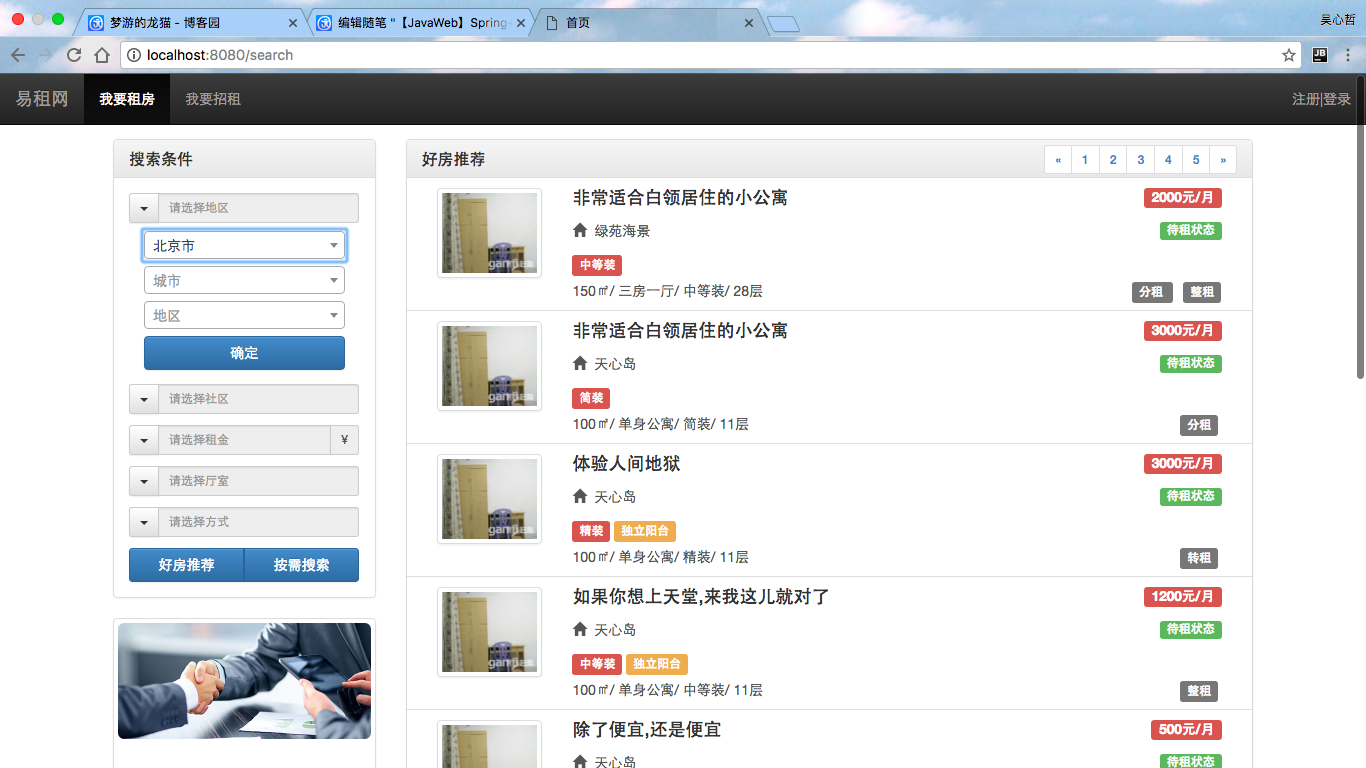
Task: Expand the 请选择地区 dropdown caret
Action: click(x=144, y=208)
